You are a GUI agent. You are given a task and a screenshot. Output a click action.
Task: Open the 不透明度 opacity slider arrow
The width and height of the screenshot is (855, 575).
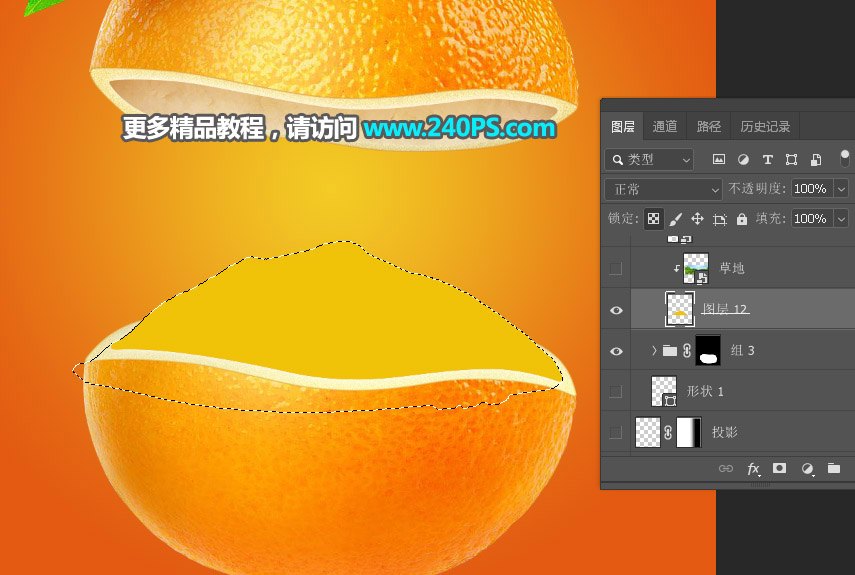pyautogui.click(x=841, y=189)
